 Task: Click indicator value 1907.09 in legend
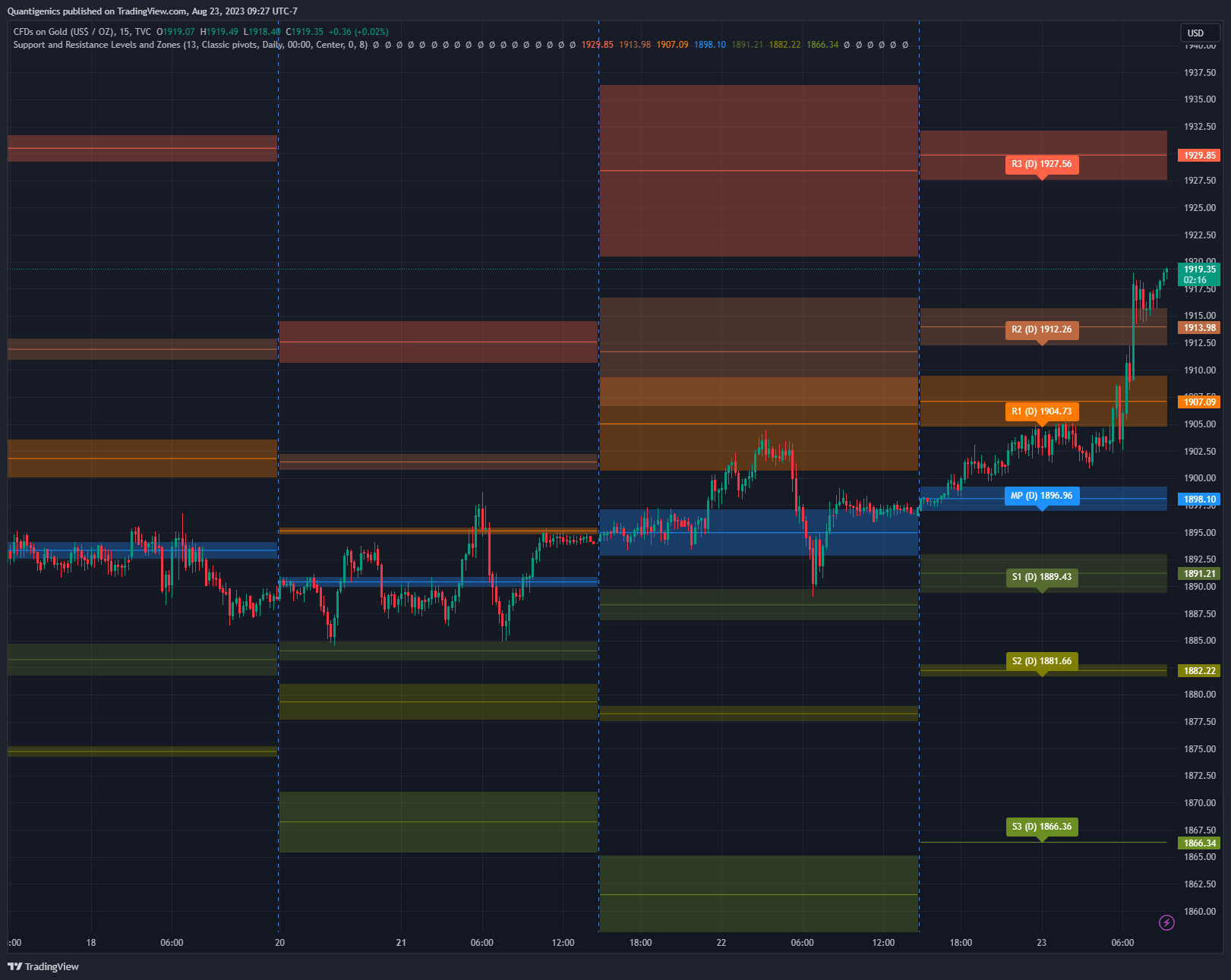tap(672, 45)
